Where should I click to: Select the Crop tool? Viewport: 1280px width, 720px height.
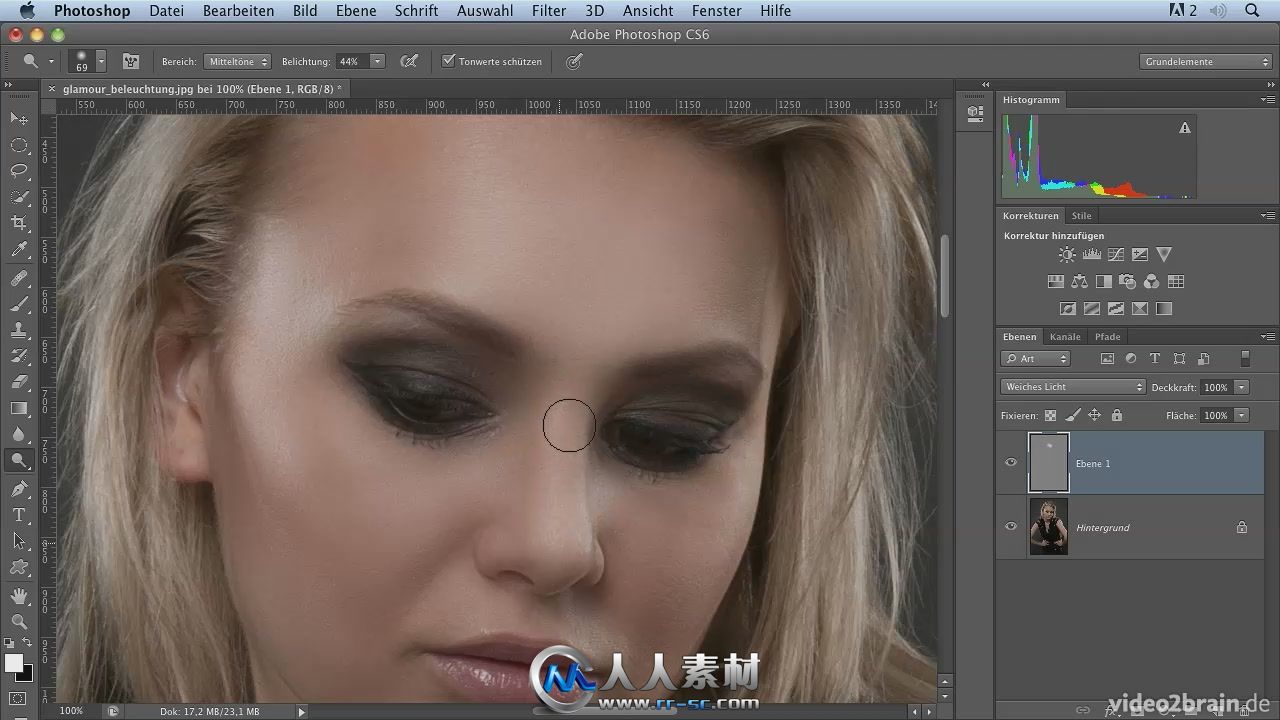pos(19,223)
